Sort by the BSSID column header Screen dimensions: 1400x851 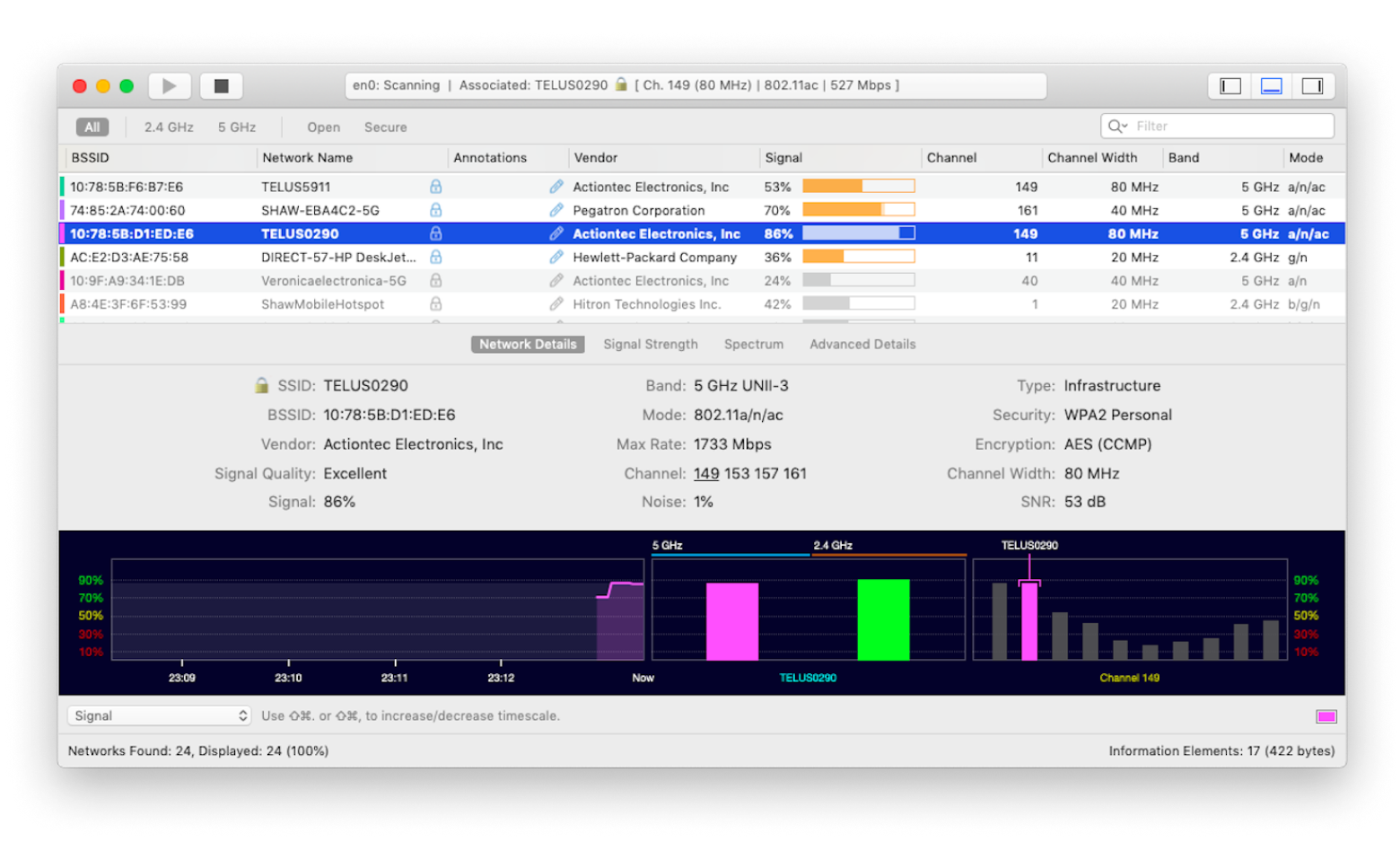160,157
